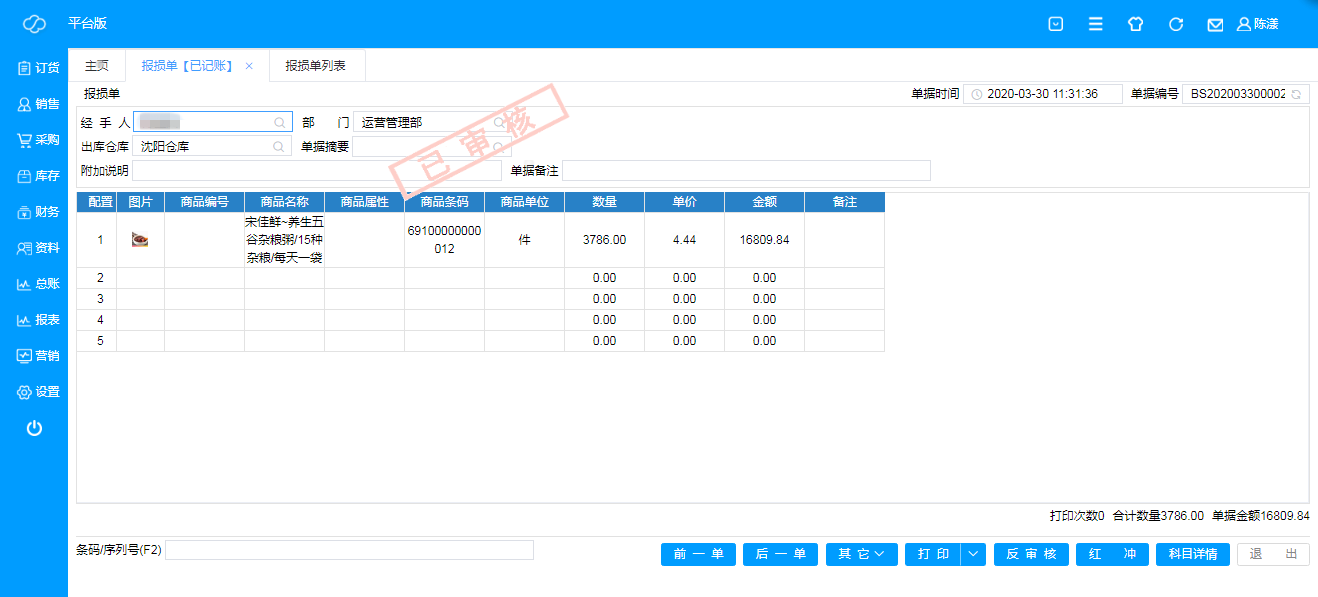Image resolution: width=1318 pixels, height=597 pixels.
Task: Click the 红冲 button
Action: 1112,554
